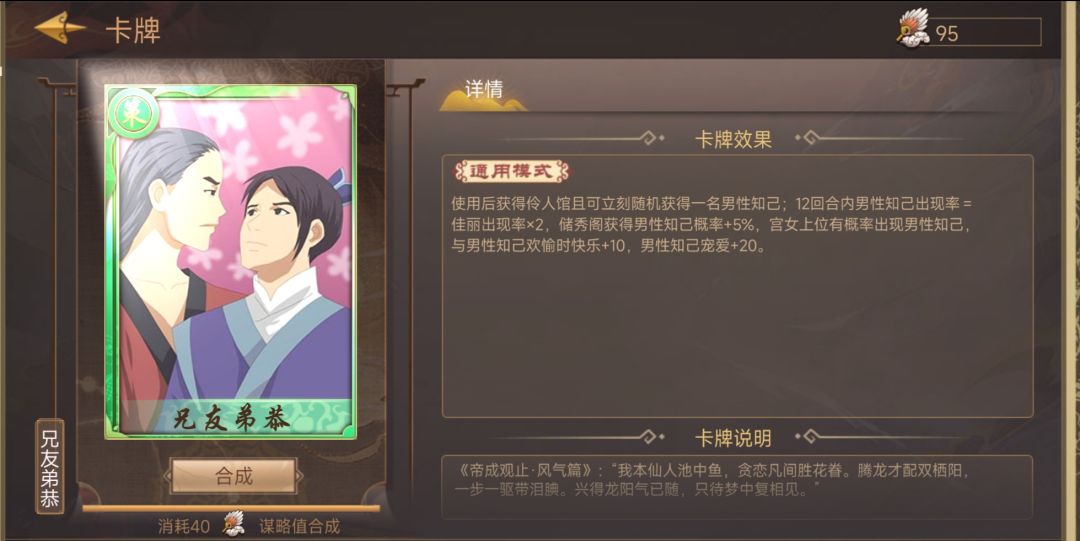Go back using the golden arrow
The width and height of the screenshot is (1080, 541).
click(60, 28)
